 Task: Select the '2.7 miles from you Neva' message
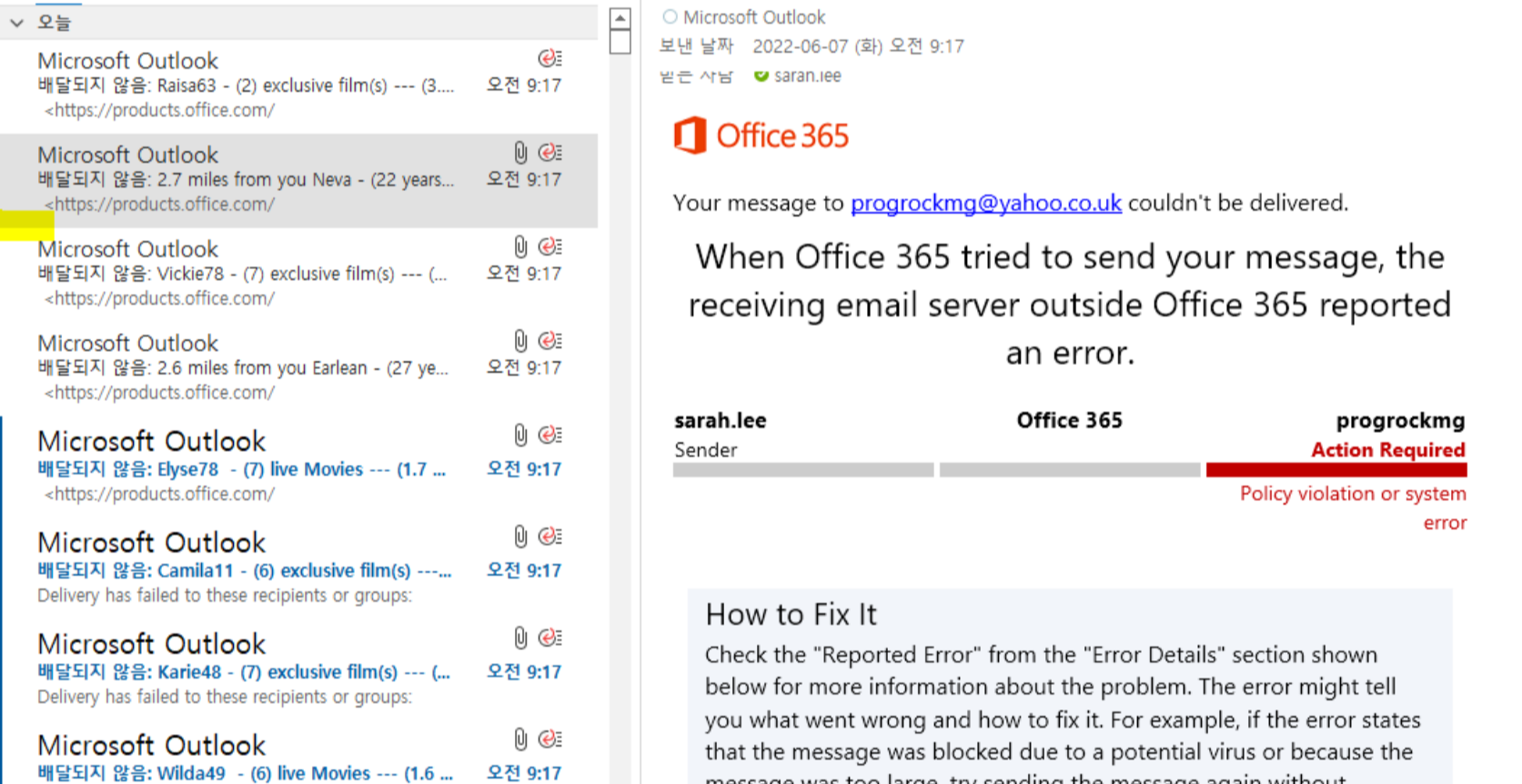pyautogui.click(x=298, y=180)
